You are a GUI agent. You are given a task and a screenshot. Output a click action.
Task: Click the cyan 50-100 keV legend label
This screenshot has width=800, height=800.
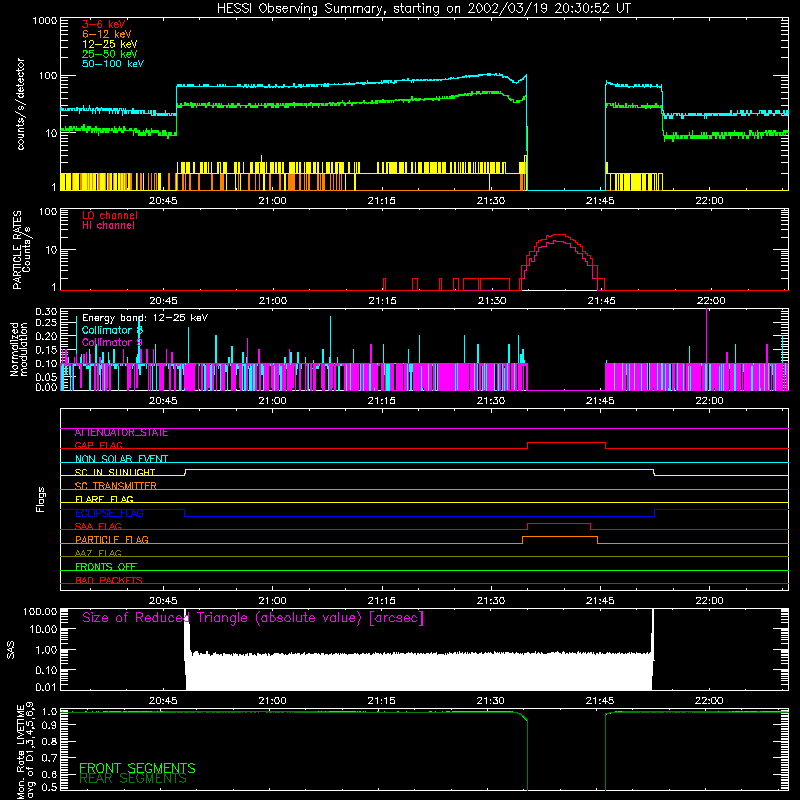click(113, 64)
